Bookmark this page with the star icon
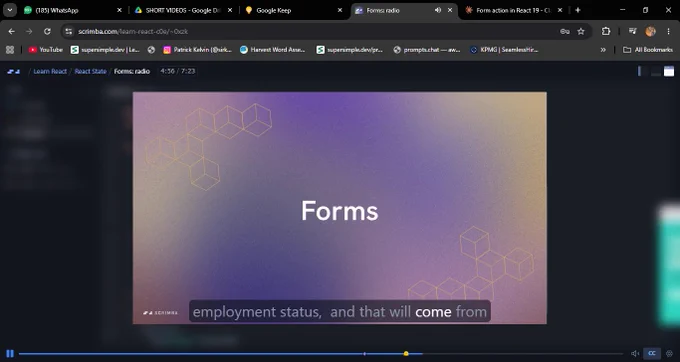This screenshot has height=362, width=680. point(581,31)
